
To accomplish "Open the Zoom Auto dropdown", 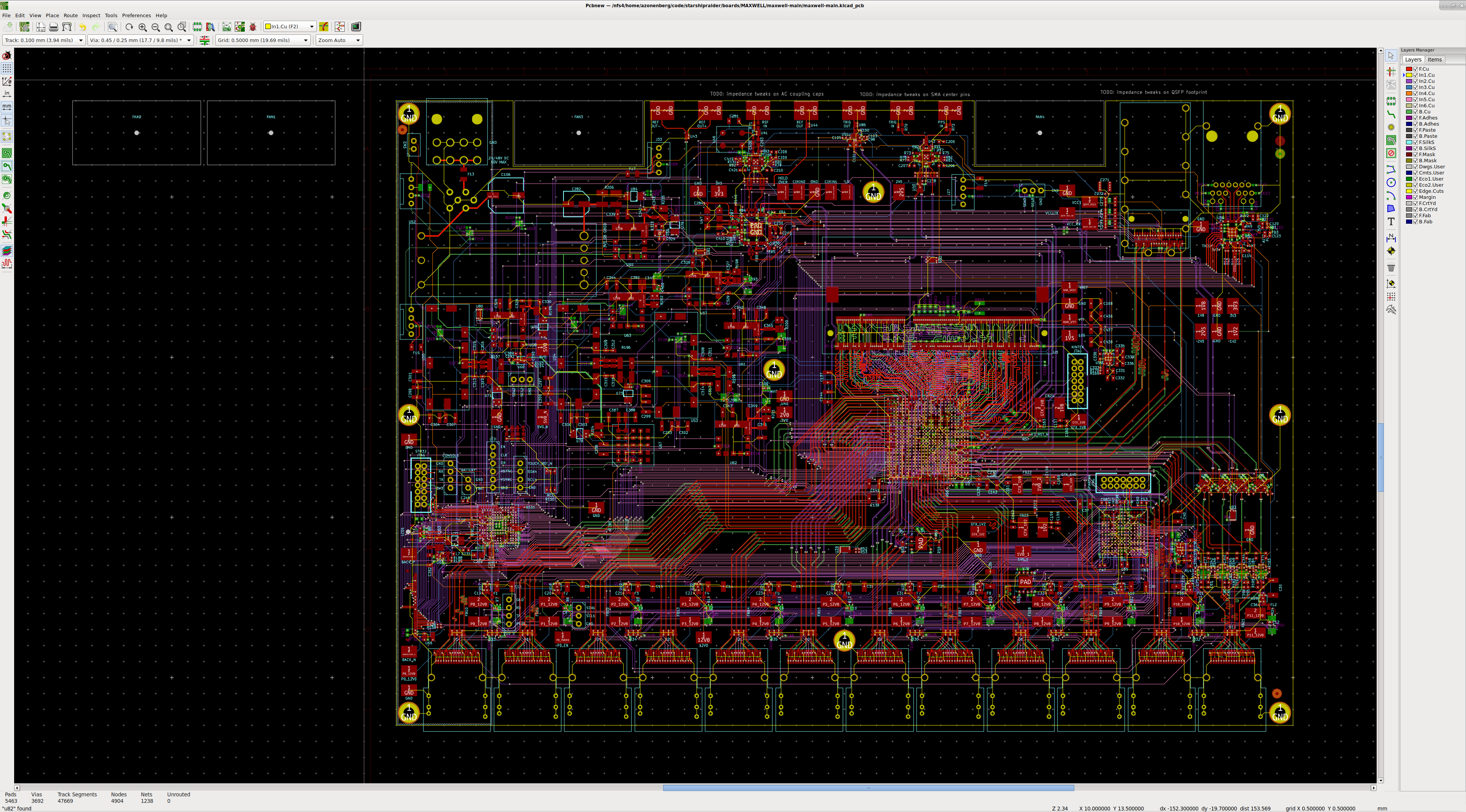I will tap(339, 40).
